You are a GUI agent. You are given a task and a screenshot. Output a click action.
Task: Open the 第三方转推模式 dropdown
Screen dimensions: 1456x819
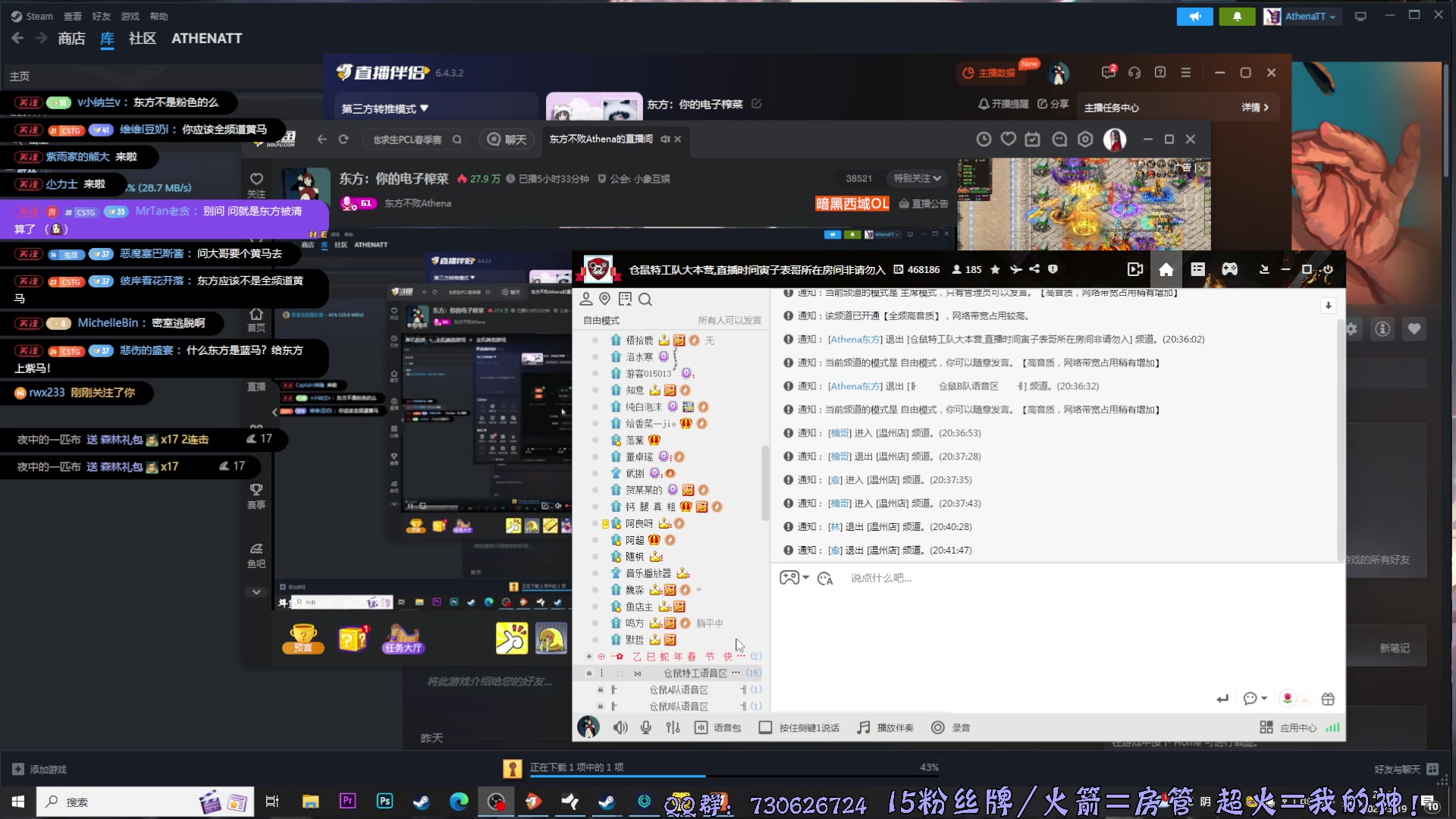tap(385, 108)
